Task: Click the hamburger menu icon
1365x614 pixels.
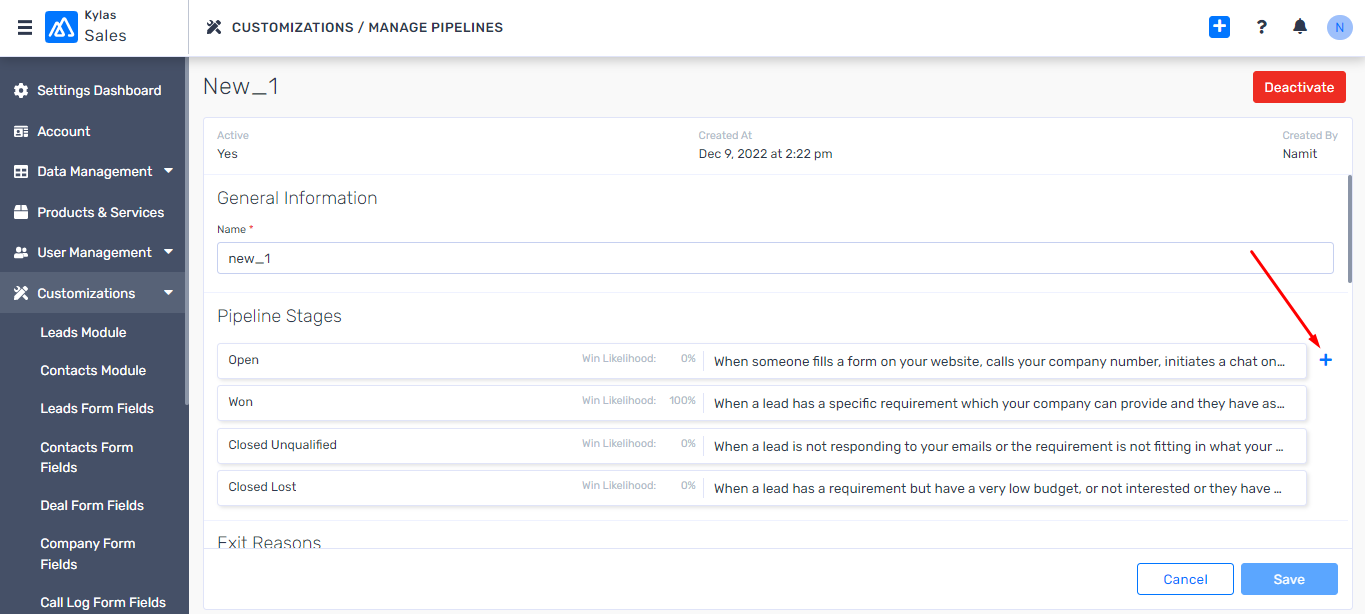Action: (25, 27)
